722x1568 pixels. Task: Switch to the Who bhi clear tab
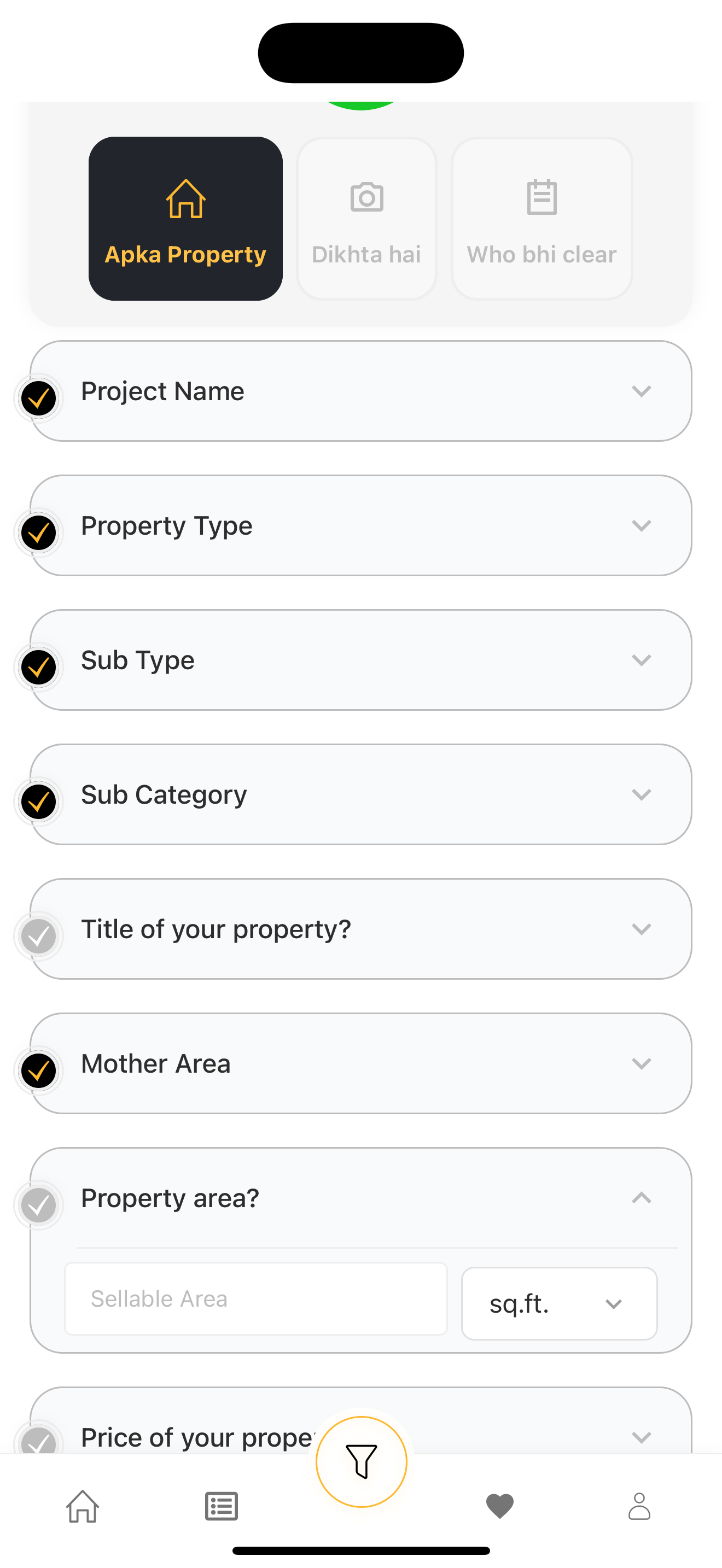pos(542,219)
